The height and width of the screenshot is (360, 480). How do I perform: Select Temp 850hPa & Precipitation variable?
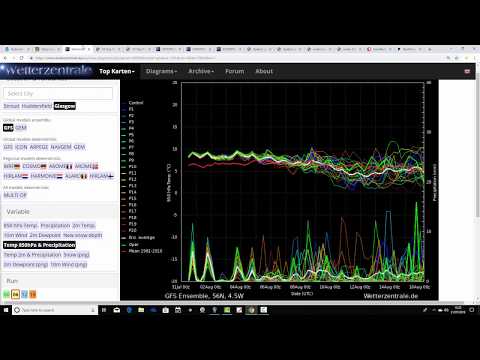coord(39,245)
